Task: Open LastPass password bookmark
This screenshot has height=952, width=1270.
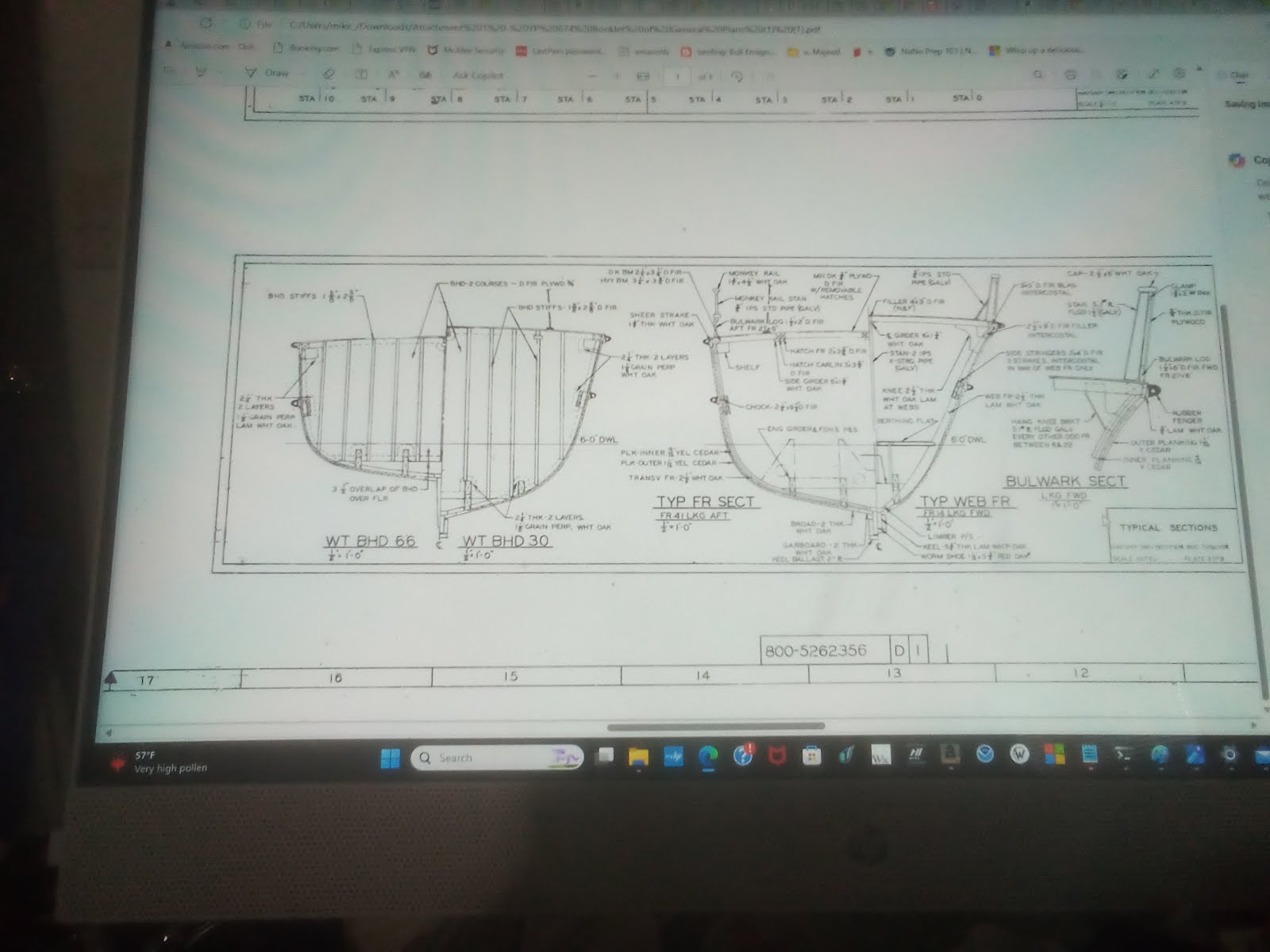Action: [x=561, y=51]
